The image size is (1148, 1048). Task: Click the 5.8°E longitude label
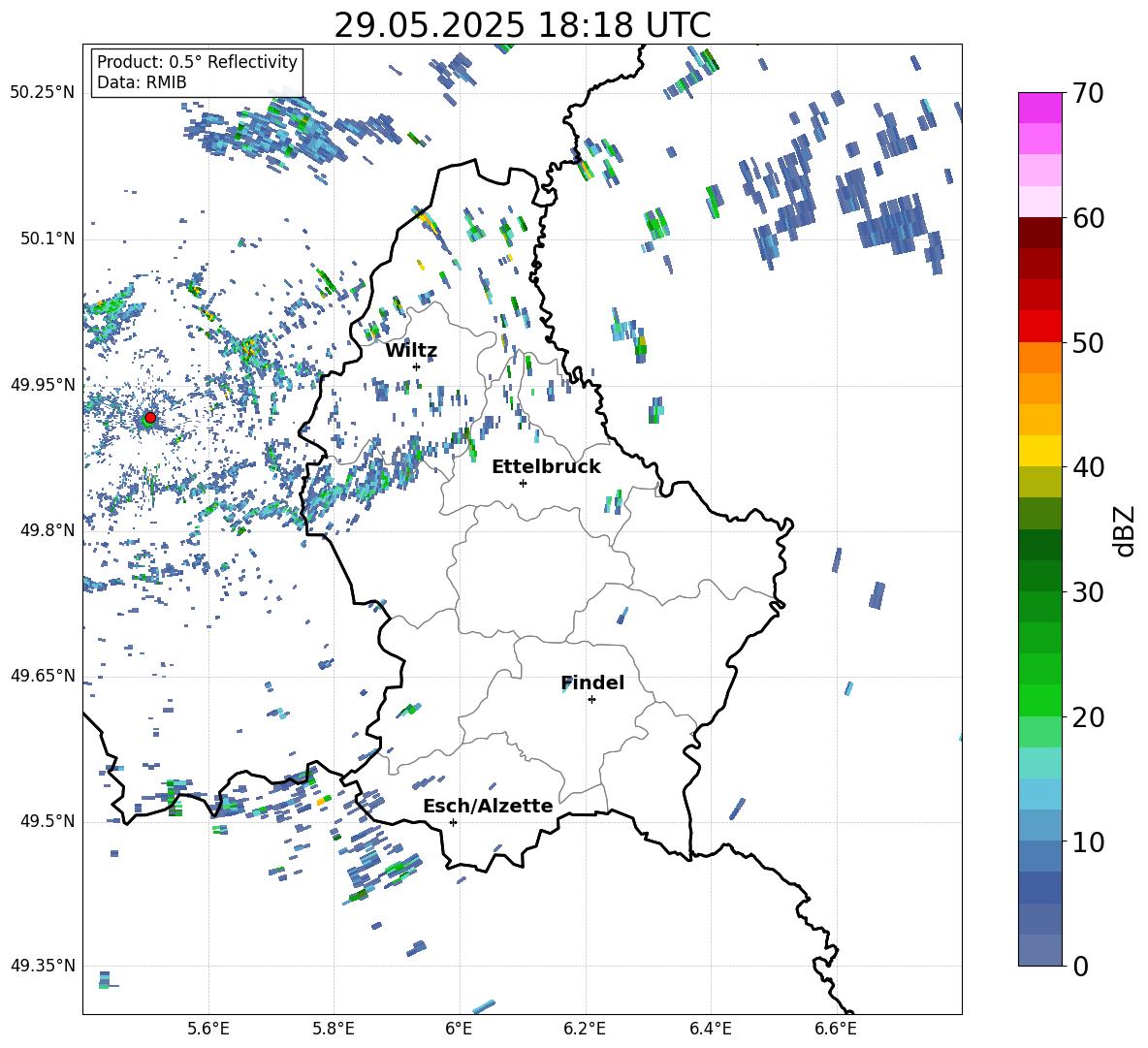click(x=334, y=1029)
